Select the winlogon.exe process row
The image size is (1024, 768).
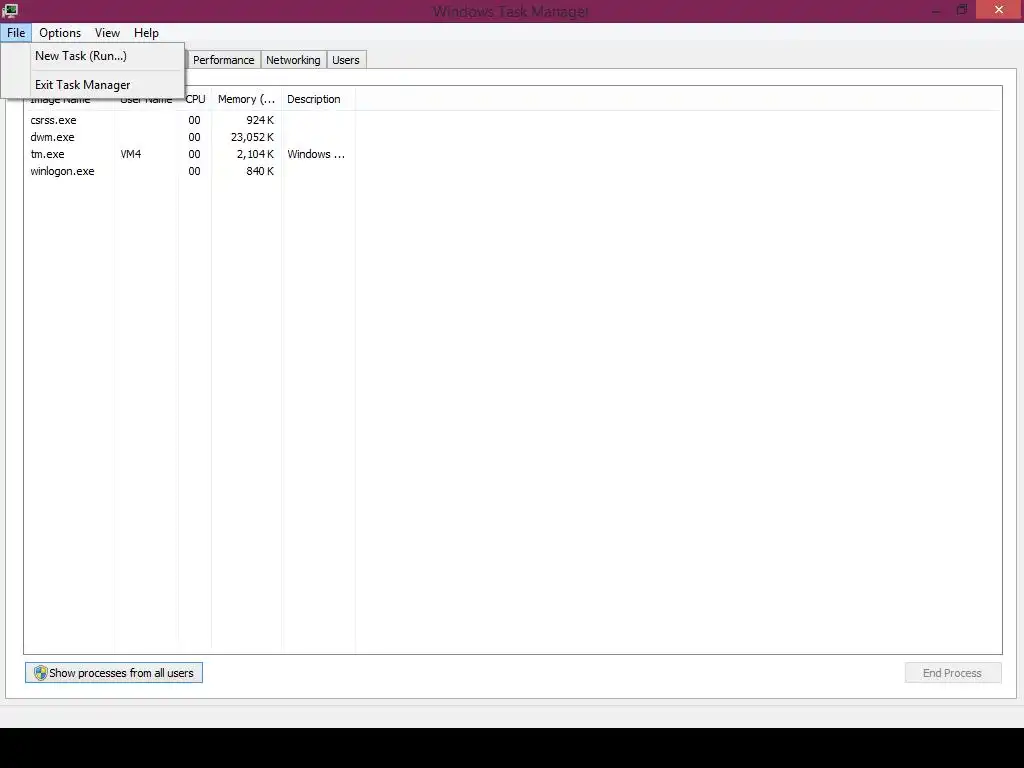[x=189, y=171]
